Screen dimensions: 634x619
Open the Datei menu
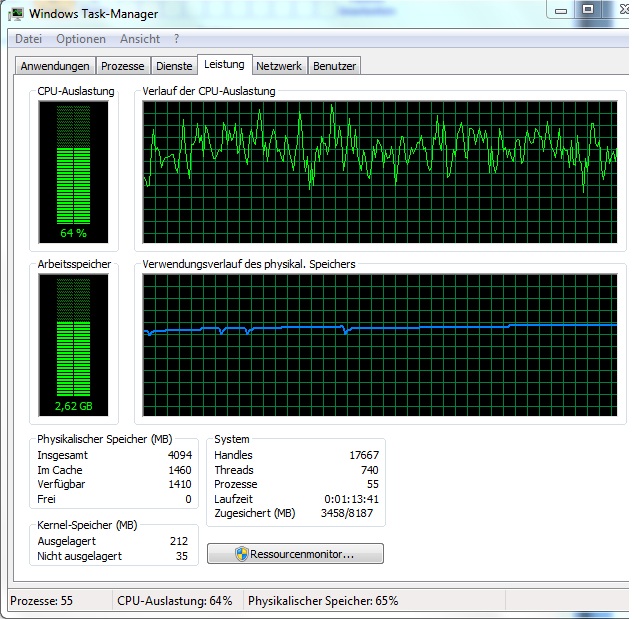pyautogui.click(x=28, y=39)
